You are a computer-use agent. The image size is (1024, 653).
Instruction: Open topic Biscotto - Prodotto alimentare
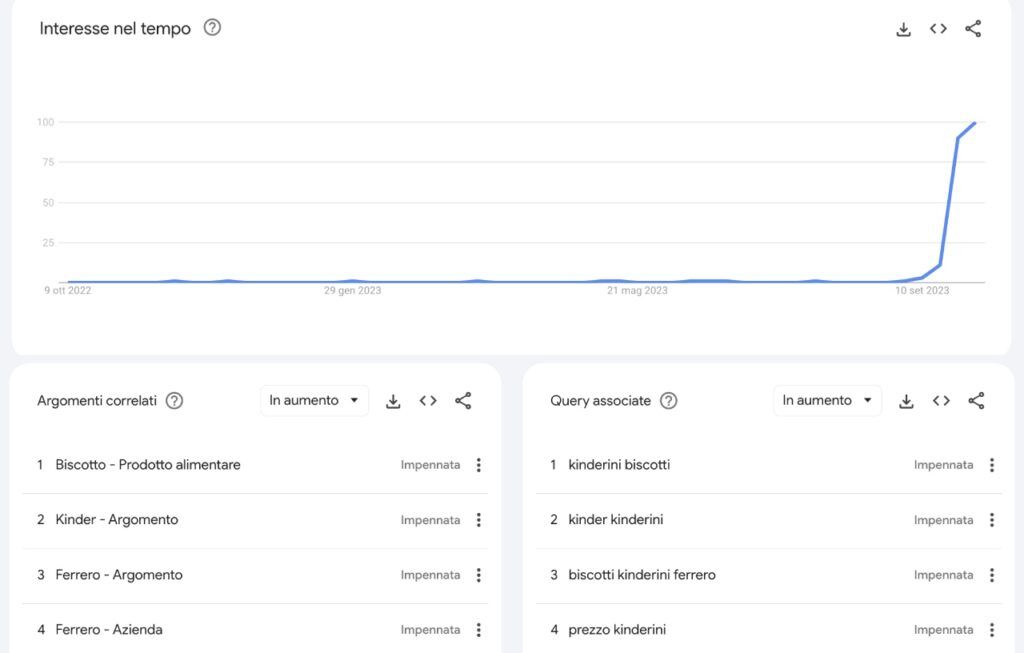pos(148,465)
